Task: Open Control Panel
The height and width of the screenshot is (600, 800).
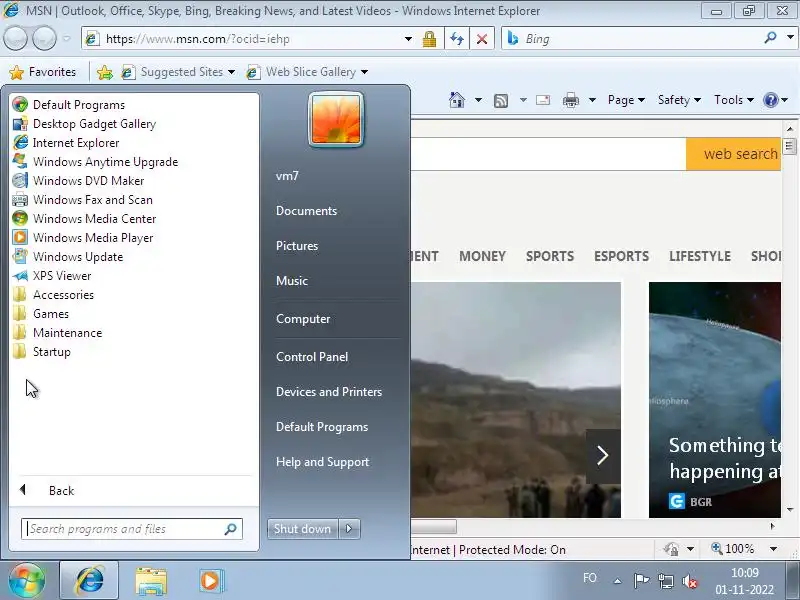Action: point(312,357)
